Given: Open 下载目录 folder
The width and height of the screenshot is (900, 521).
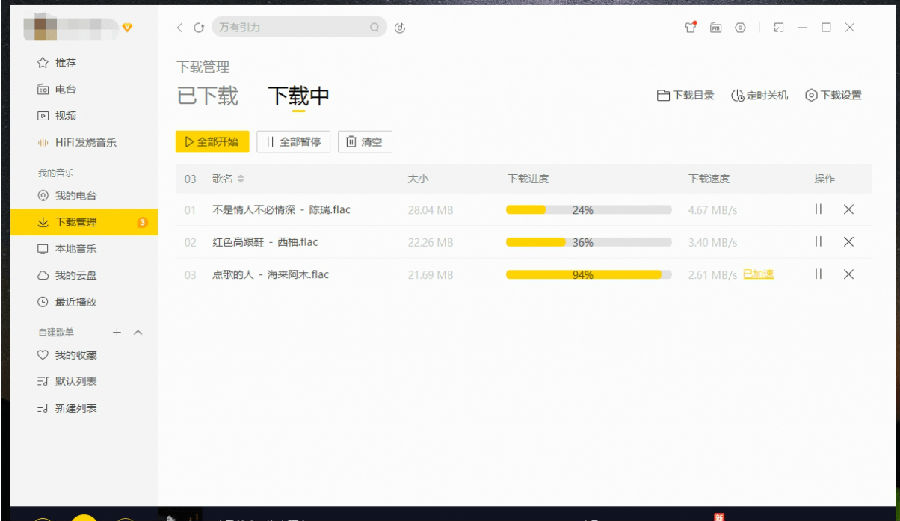Looking at the screenshot, I should pyautogui.click(x=685, y=95).
